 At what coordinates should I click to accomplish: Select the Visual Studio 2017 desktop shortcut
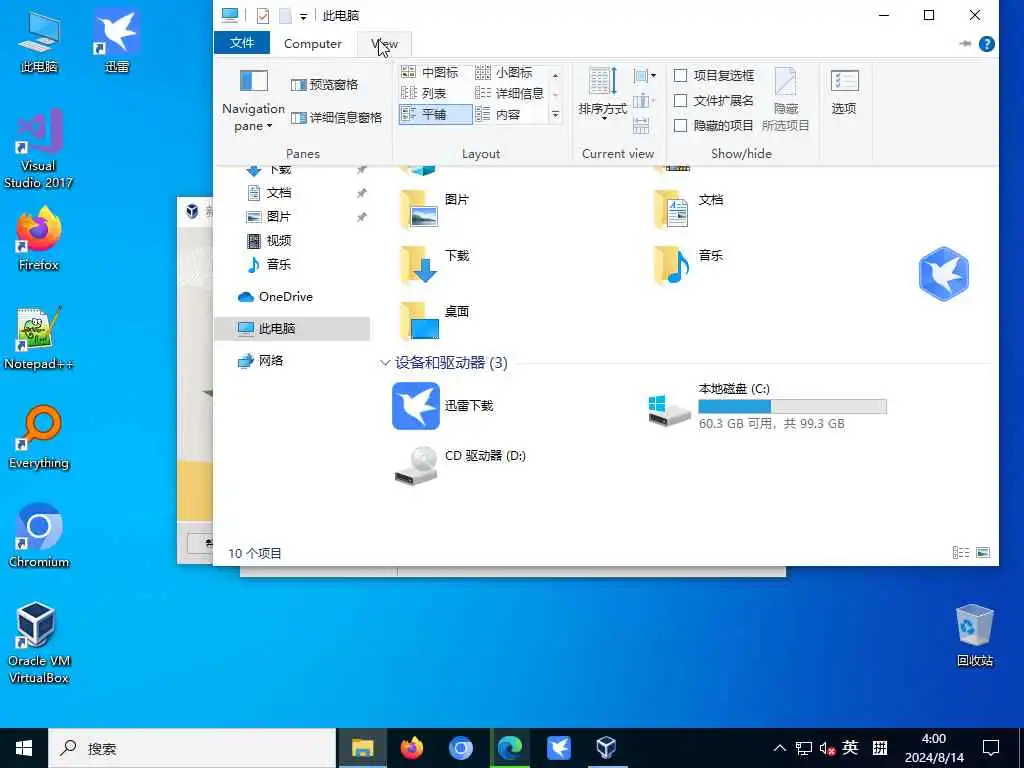click(39, 149)
